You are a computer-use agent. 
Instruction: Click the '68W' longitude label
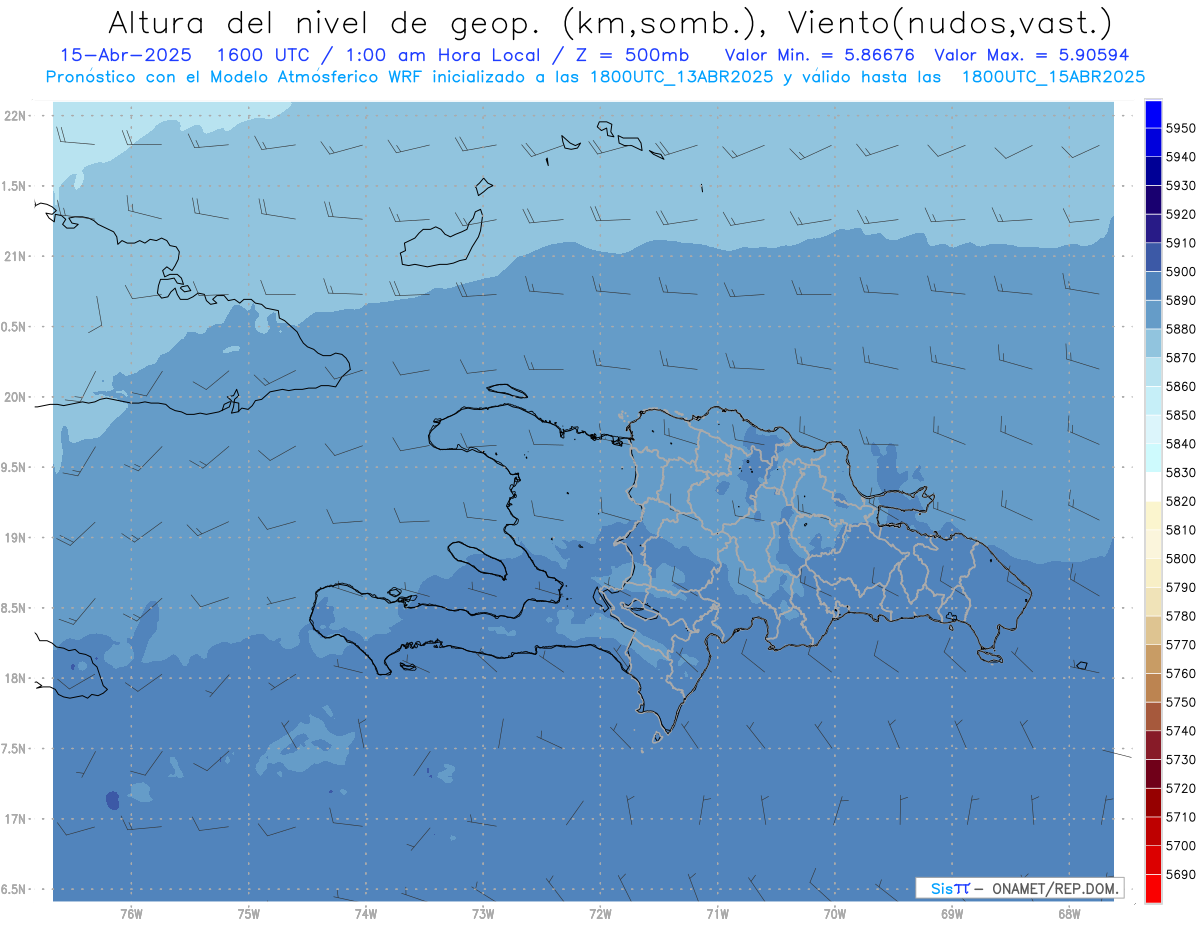point(1069,914)
